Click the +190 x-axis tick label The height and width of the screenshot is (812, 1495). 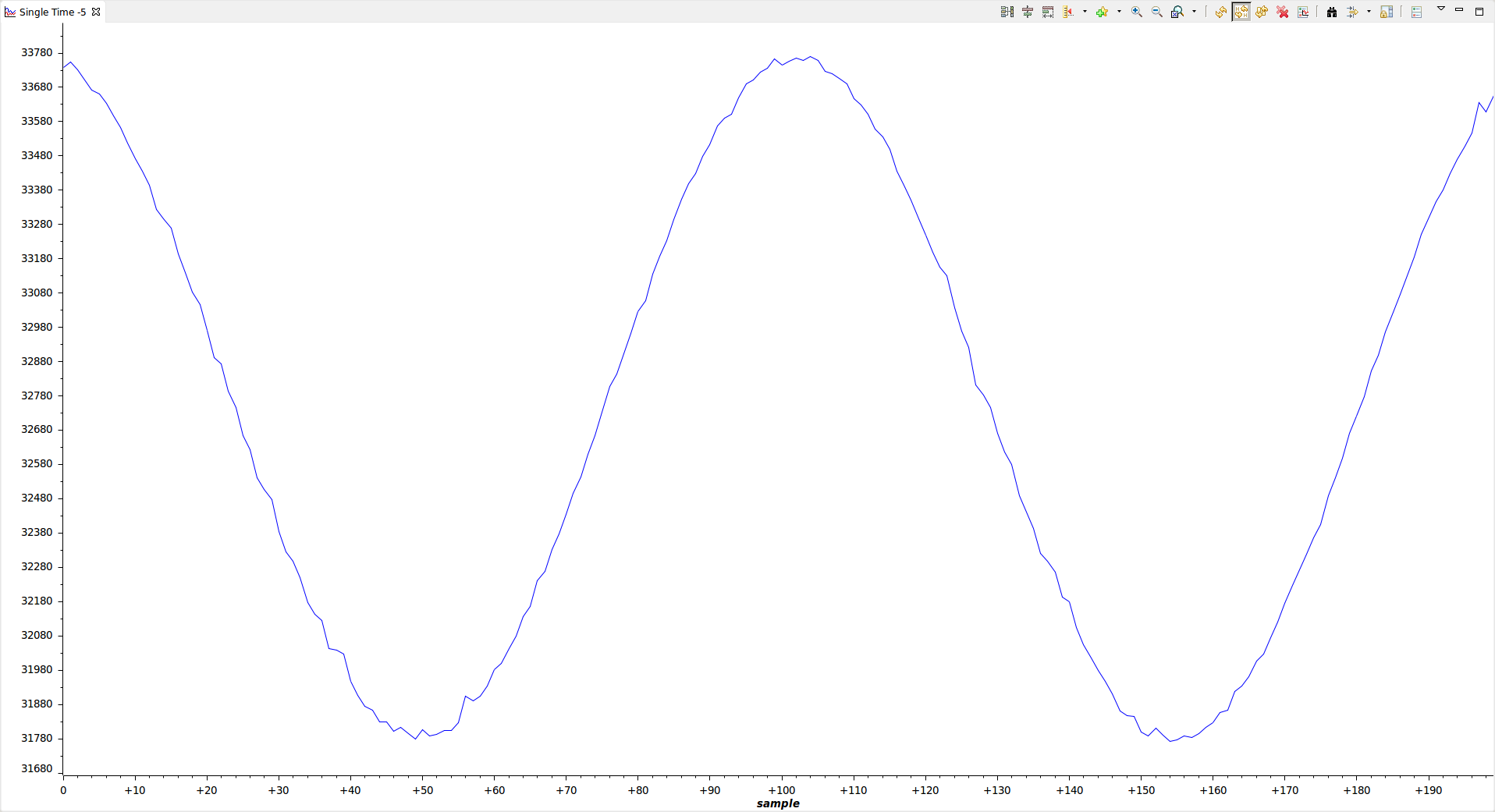pyautogui.click(x=1429, y=790)
